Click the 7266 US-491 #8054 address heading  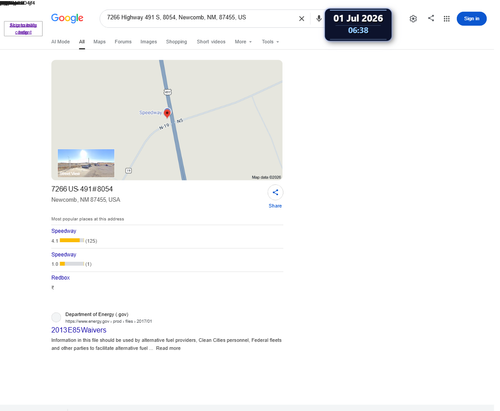coord(82,189)
